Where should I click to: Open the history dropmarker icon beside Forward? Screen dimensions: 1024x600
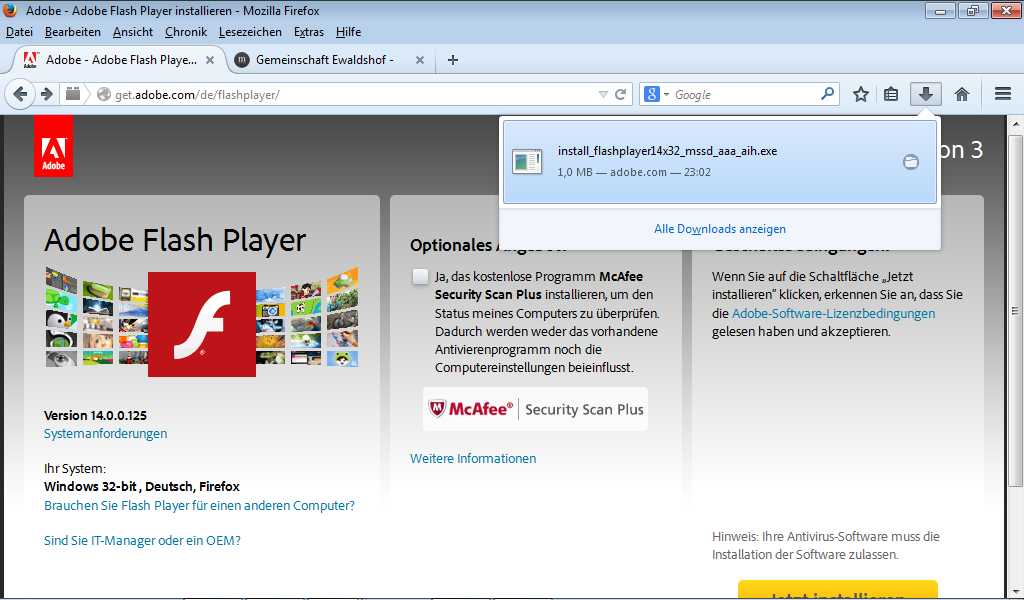pos(73,95)
